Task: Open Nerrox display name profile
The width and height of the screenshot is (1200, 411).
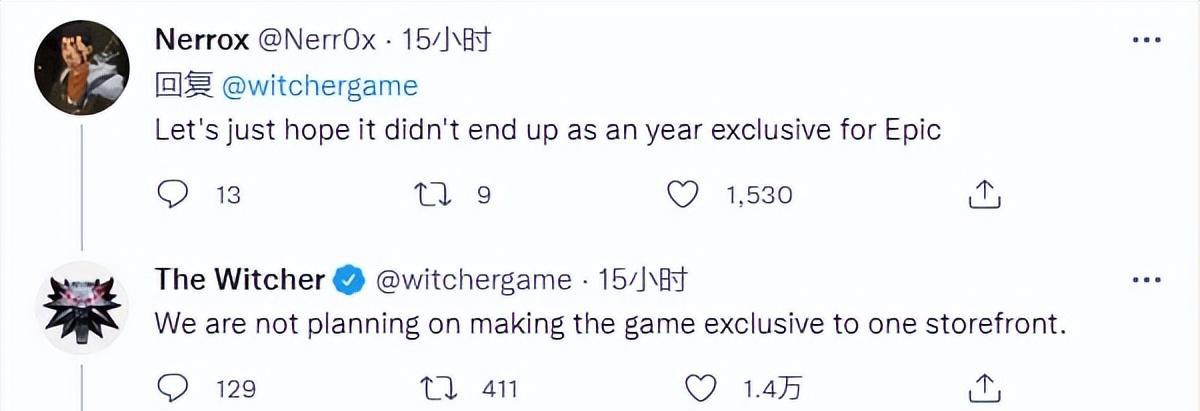Action: [x=203, y=41]
